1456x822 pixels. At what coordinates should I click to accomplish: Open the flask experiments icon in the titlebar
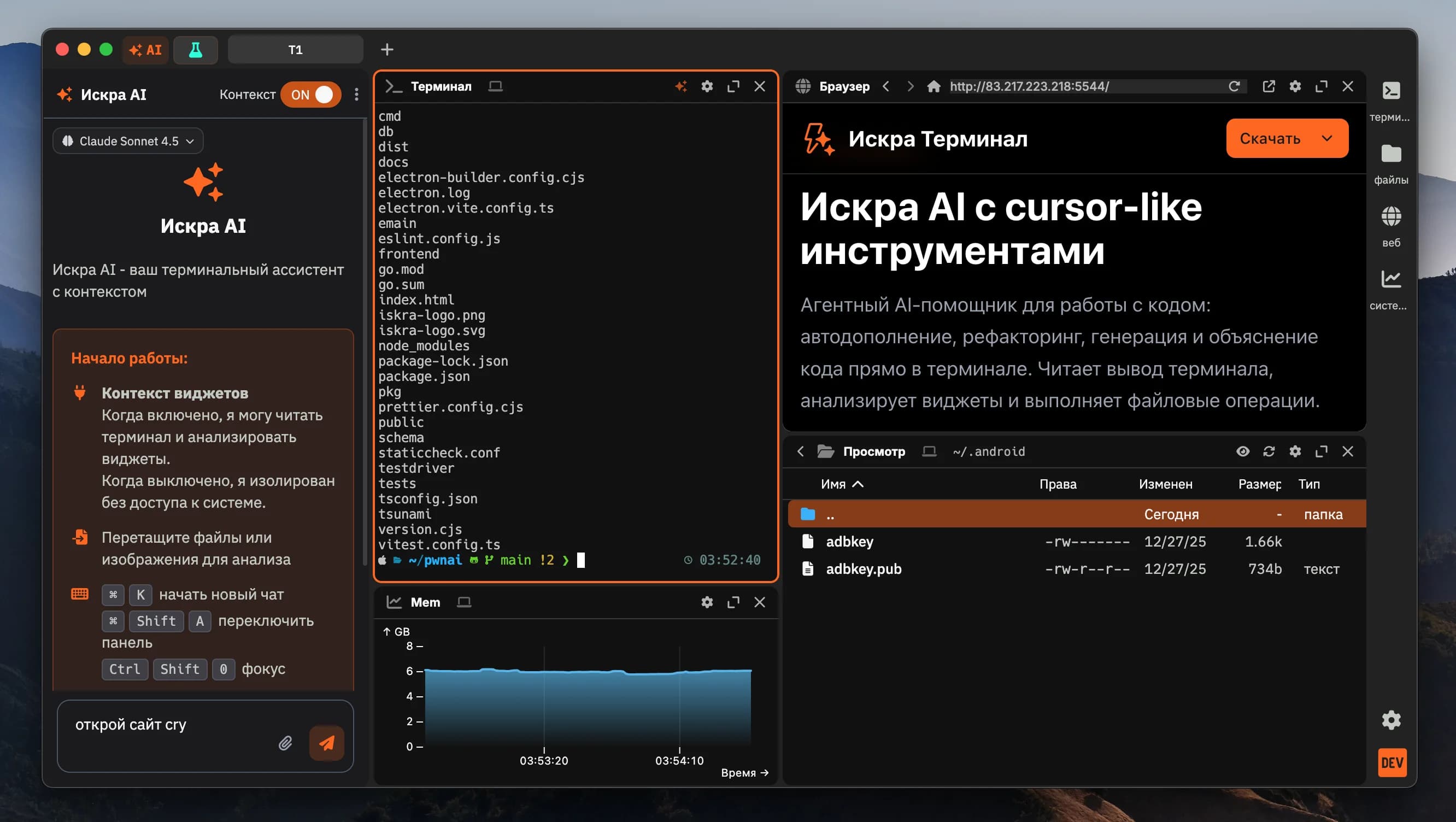tap(195, 50)
